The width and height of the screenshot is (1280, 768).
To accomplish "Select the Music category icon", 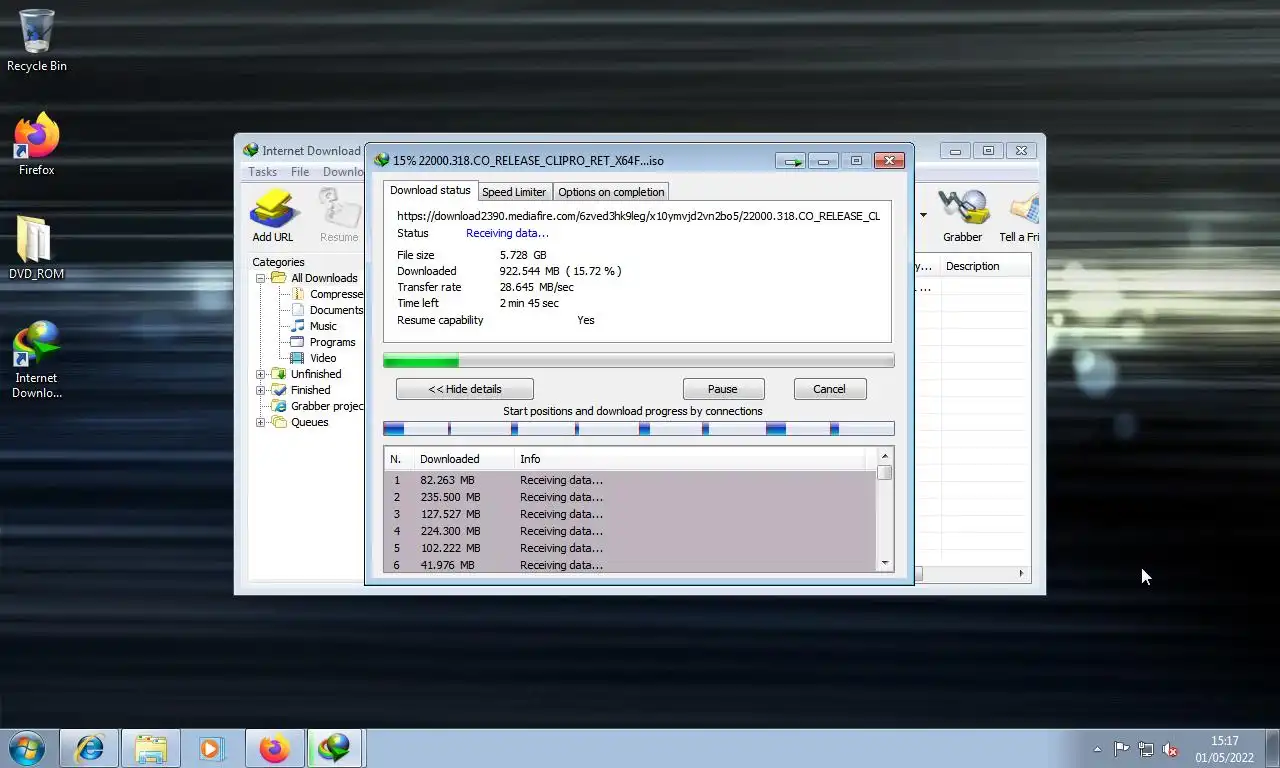I will [x=297, y=326].
